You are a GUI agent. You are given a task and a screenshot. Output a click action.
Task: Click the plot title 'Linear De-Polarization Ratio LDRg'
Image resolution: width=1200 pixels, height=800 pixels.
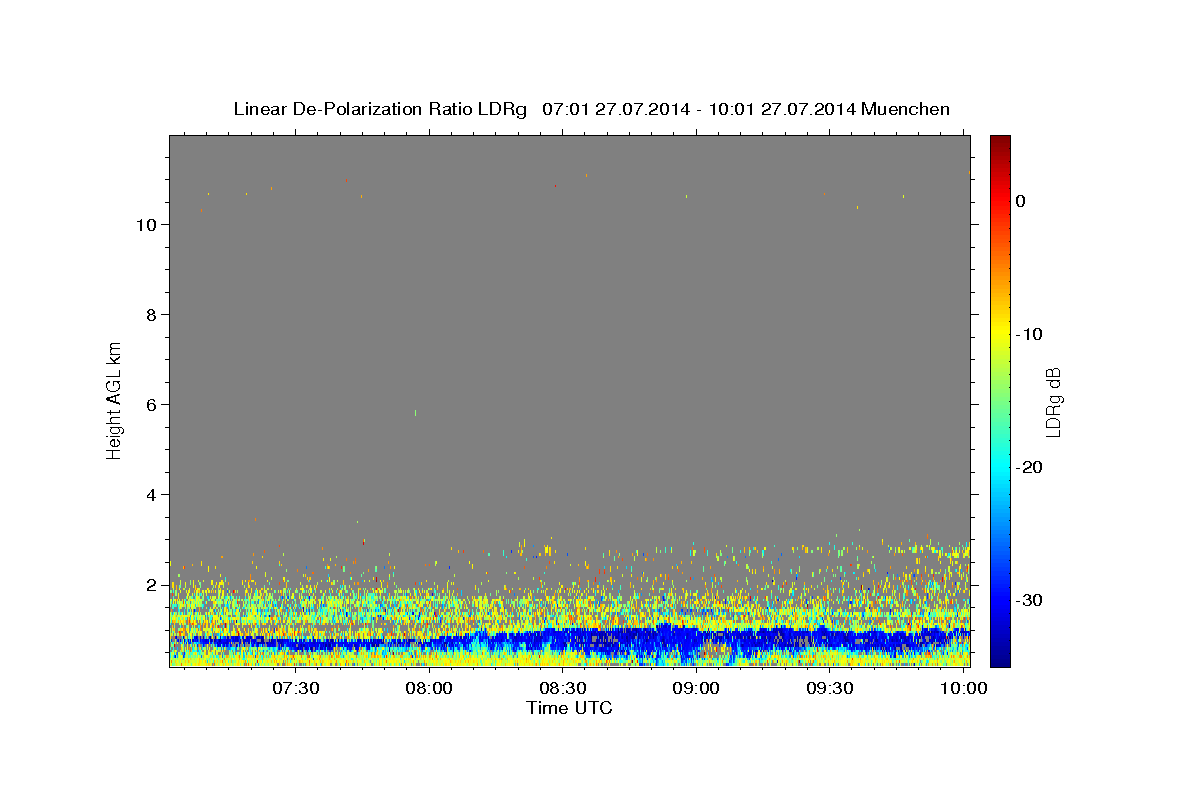click(380, 109)
